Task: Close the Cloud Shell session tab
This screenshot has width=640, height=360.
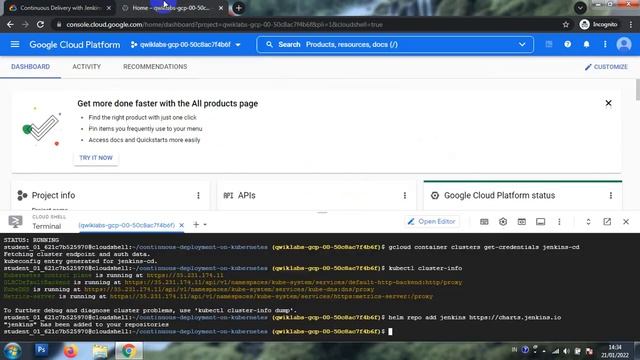Action: point(182,225)
